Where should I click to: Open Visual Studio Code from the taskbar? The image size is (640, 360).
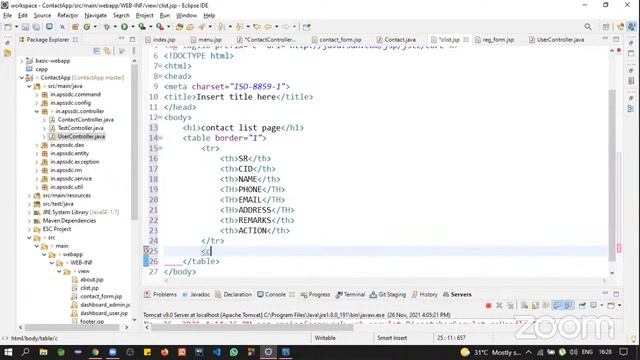click(217, 352)
